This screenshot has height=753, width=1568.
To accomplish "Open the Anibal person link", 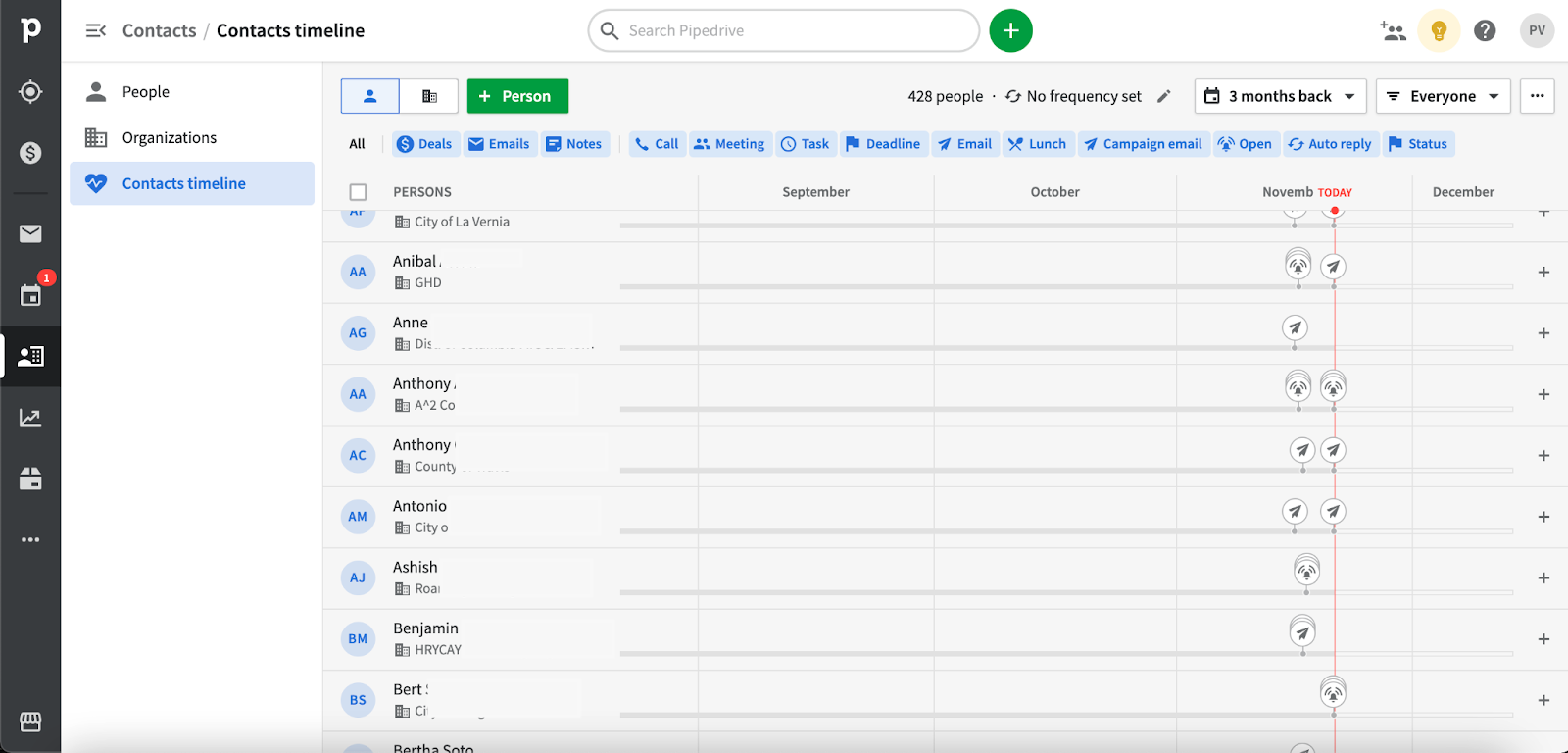I will coord(416,261).
